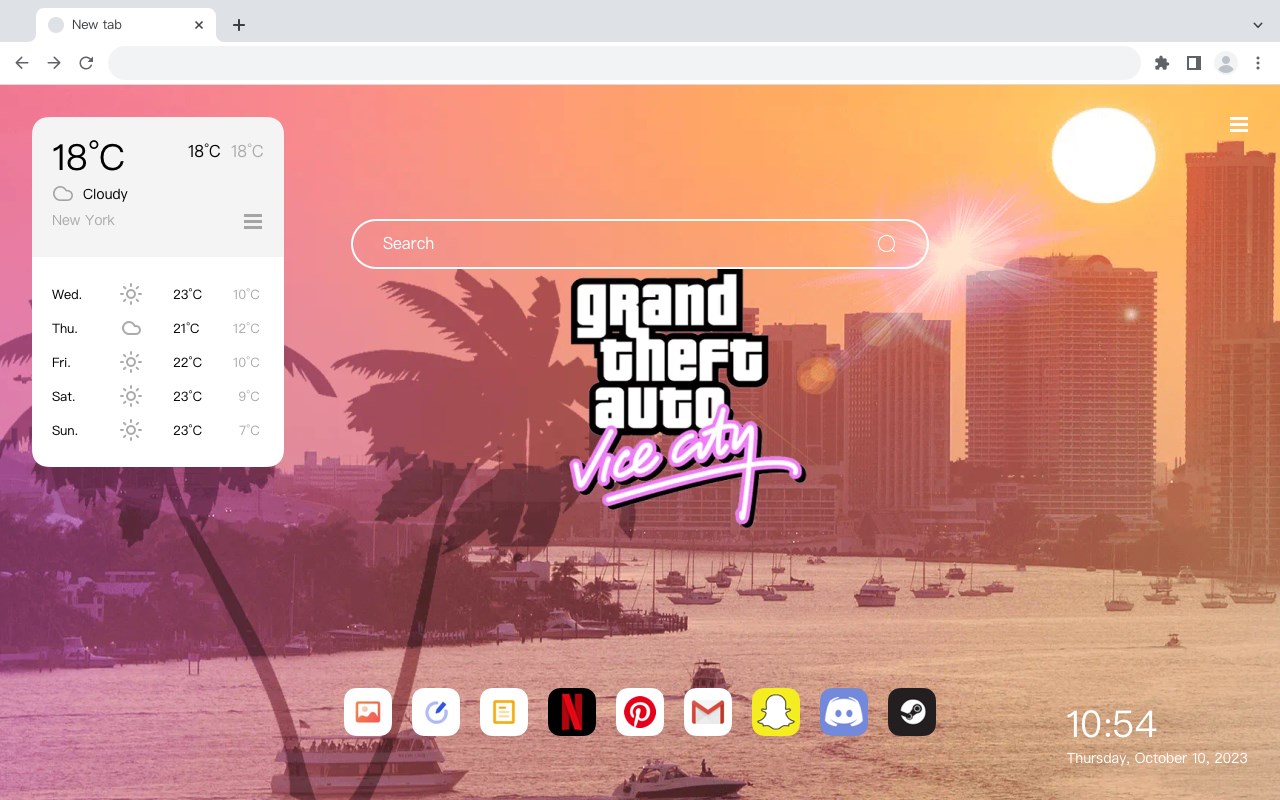Launch the Netflix shortcut
The image size is (1280, 800).
(x=572, y=712)
